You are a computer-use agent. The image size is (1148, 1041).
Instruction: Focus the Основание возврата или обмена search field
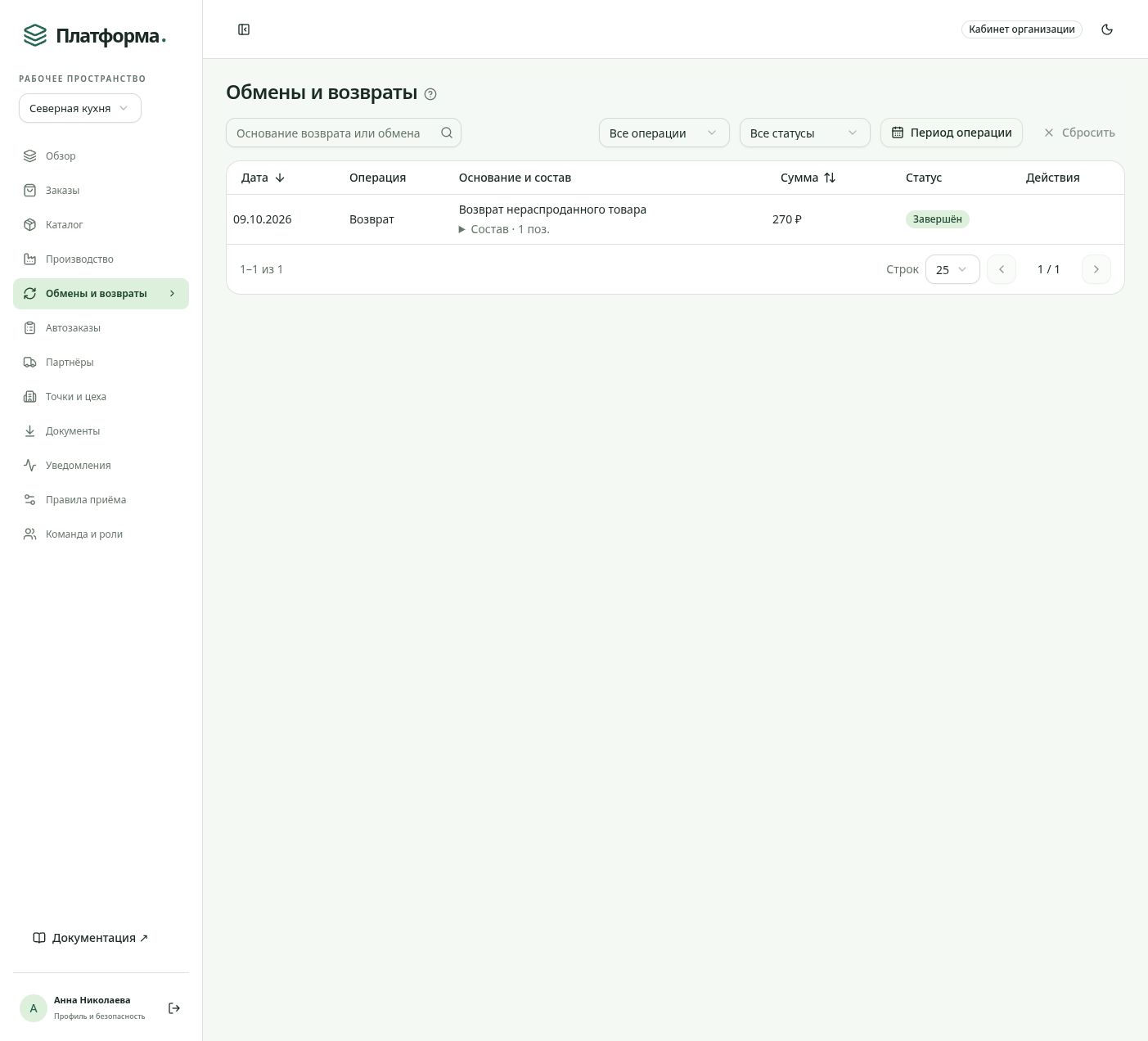tap(344, 133)
